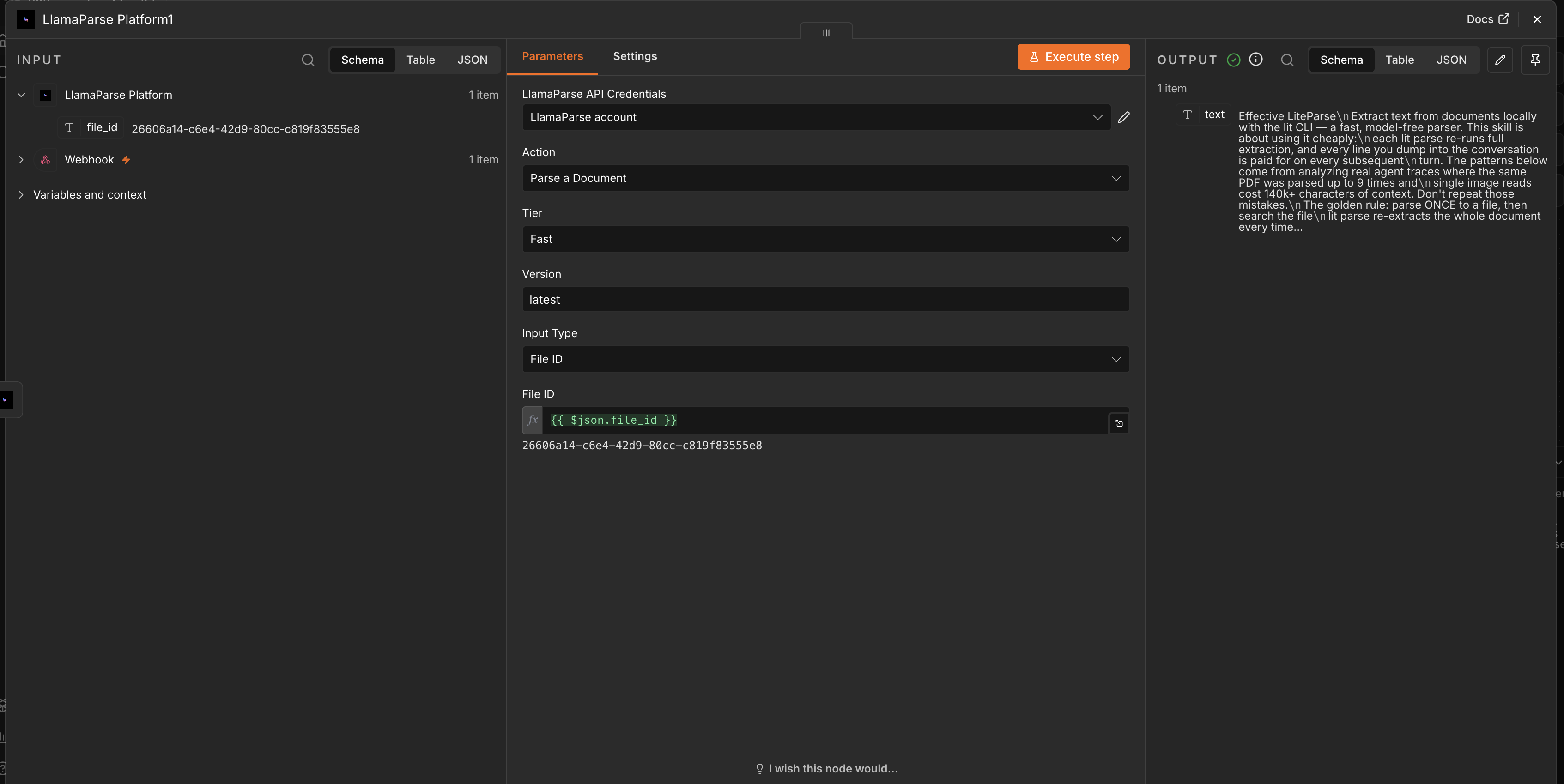This screenshot has width=1564, height=784.
Task: Pin the output data
Action: click(x=1535, y=60)
